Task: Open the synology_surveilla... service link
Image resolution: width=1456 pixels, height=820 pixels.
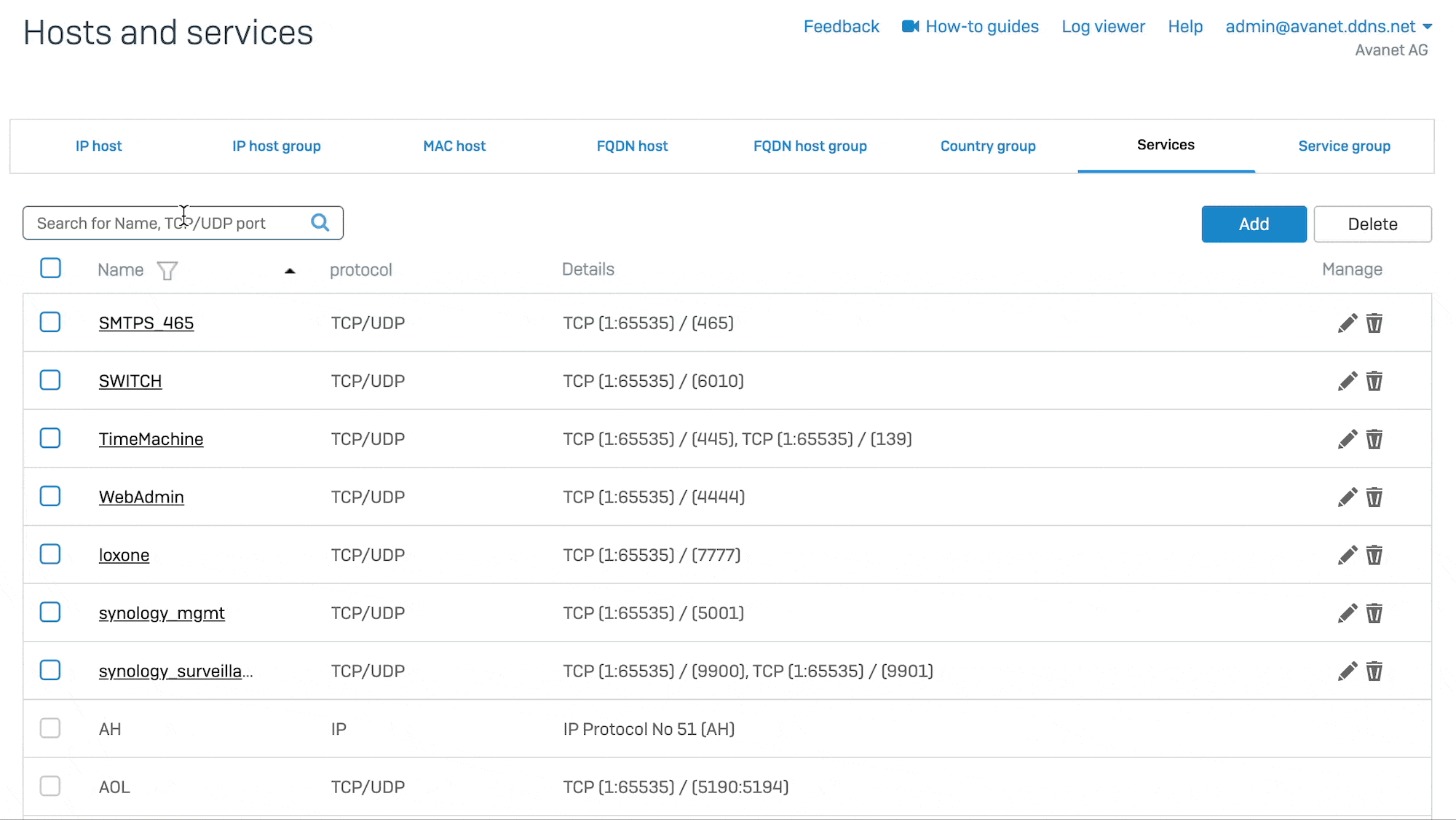Action: tap(175, 671)
